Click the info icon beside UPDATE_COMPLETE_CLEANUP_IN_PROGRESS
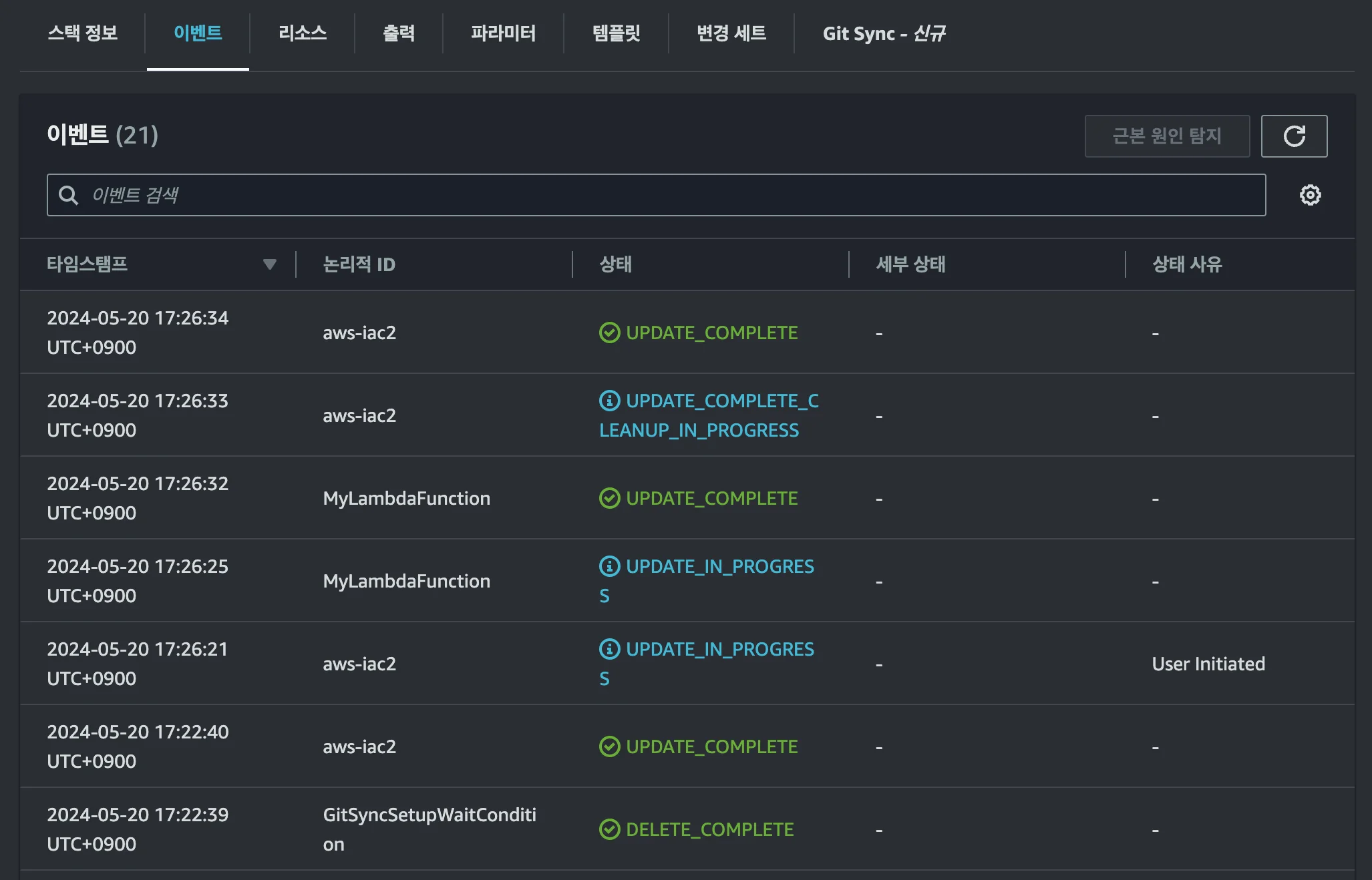1372x880 pixels. coord(609,401)
